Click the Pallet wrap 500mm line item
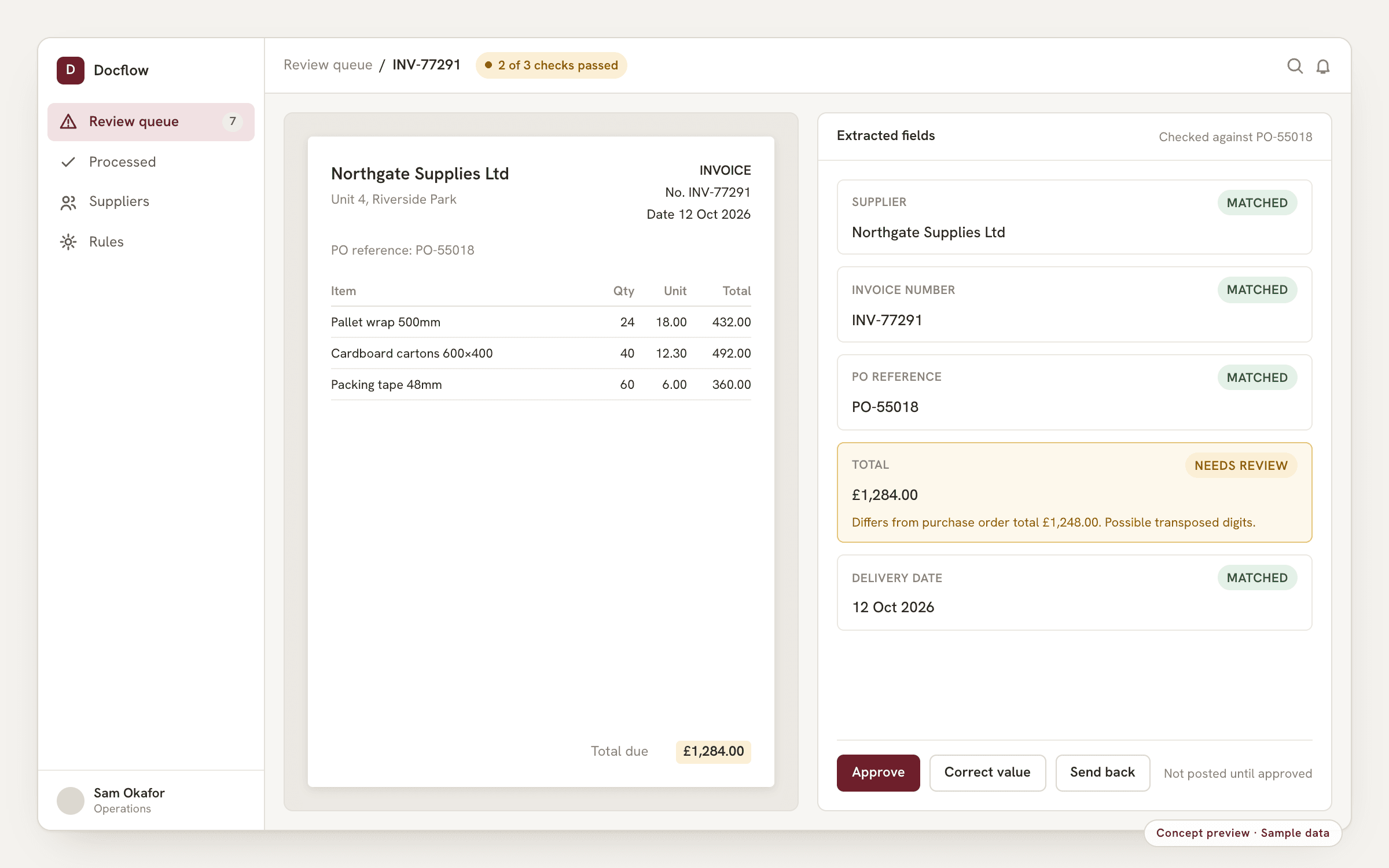Viewport: 1389px width, 868px height. point(541,322)
